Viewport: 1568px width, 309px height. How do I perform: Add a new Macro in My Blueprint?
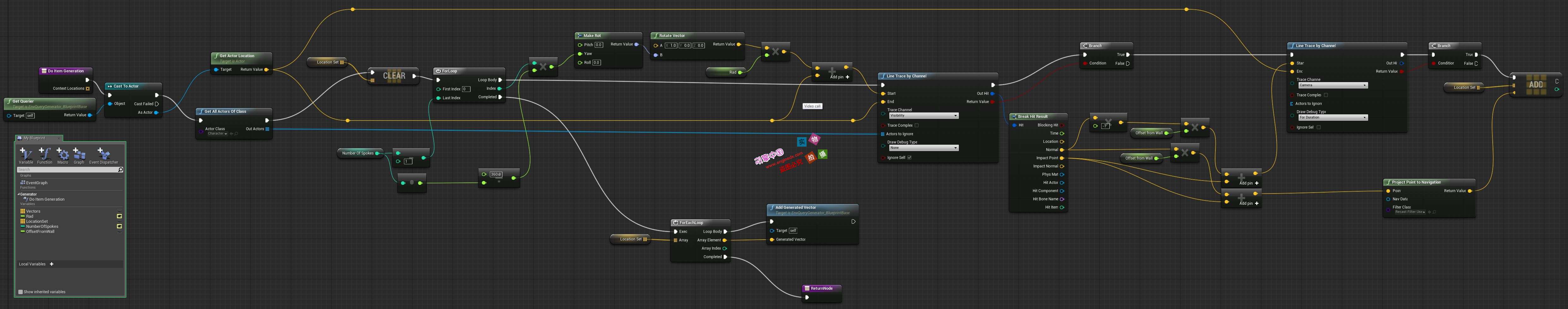63,155
